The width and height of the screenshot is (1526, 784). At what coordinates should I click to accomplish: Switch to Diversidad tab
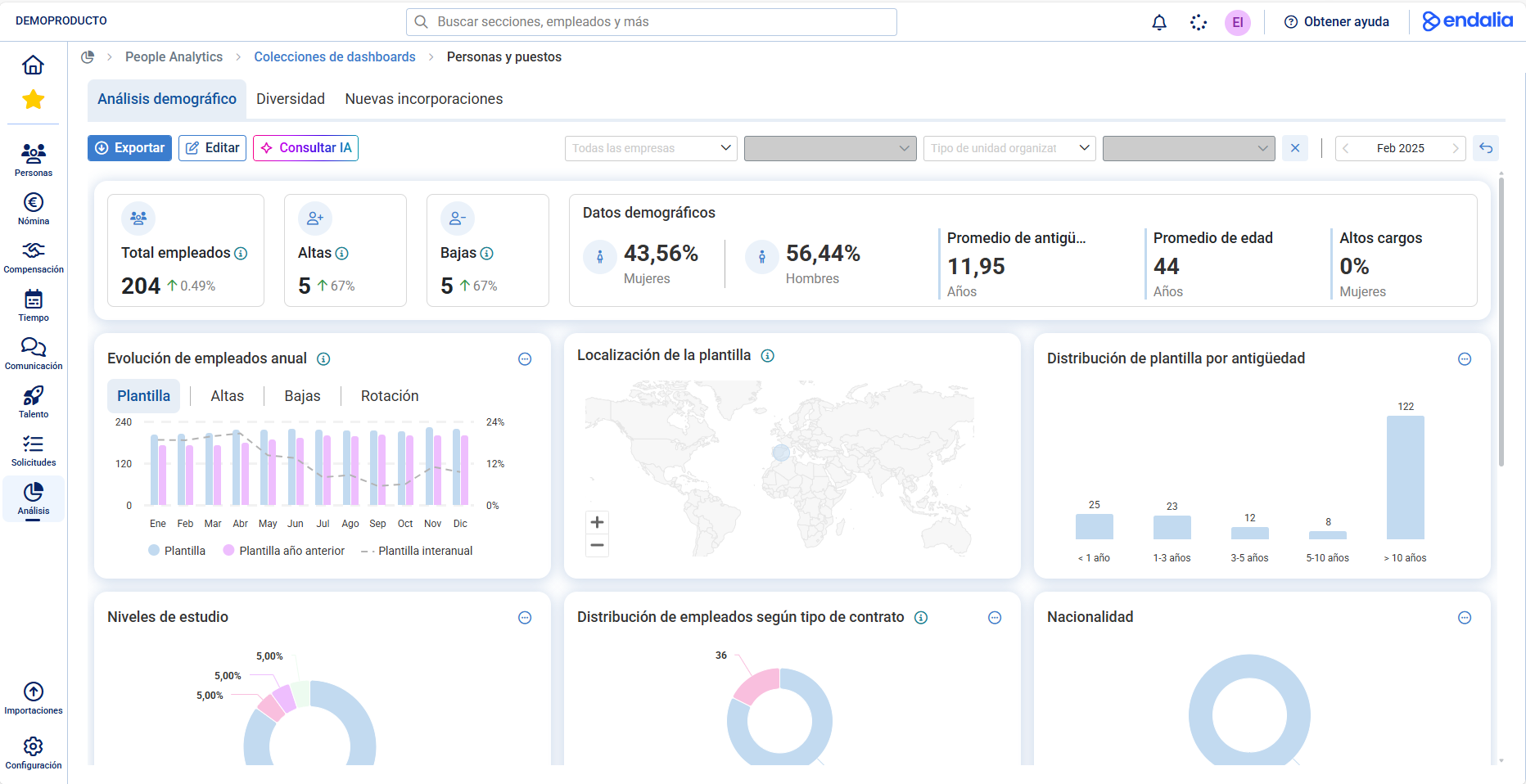tap(291, 99)
